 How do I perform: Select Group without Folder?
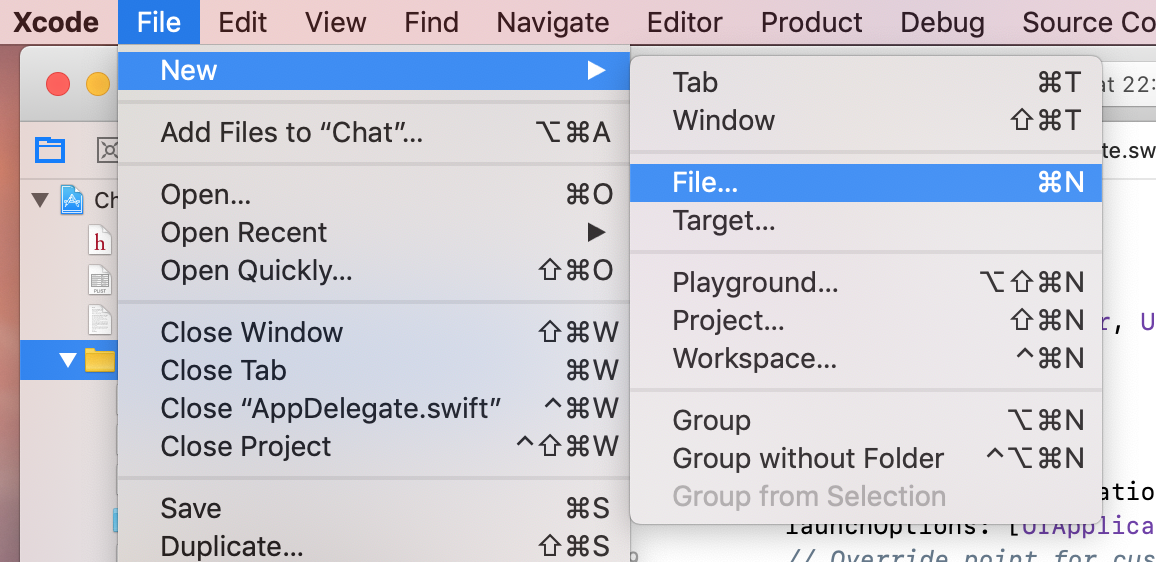[x=866, y=459]
